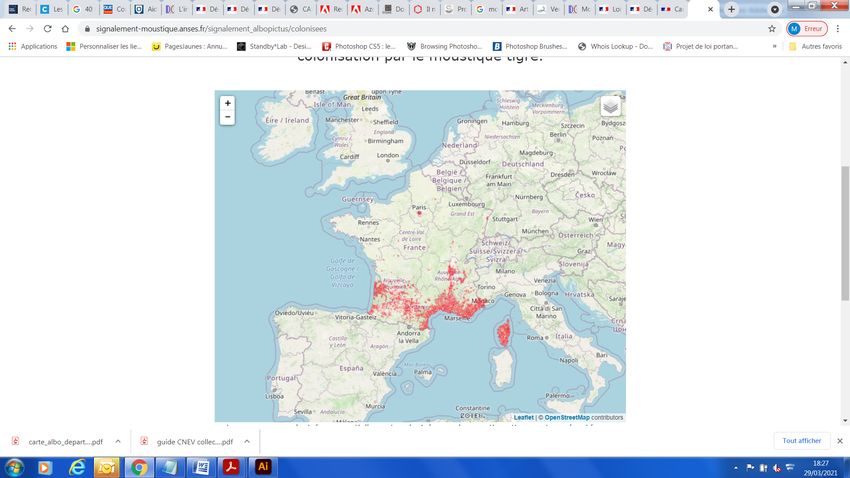Open the OpenStreetMap attribution link
This screenshot has height=478, width=850.
[566, 417]
